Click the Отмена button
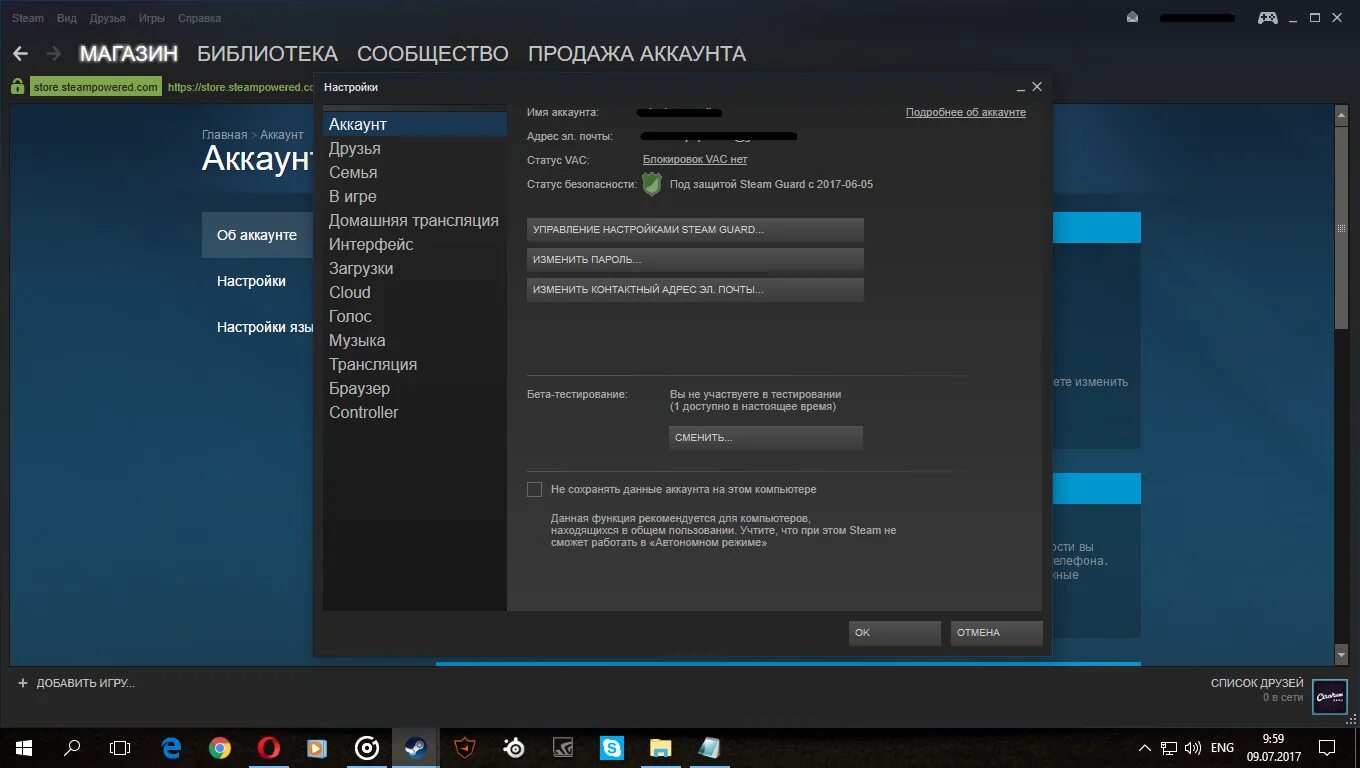Viewport: 1360px width, 768px height. pos(997,633)
